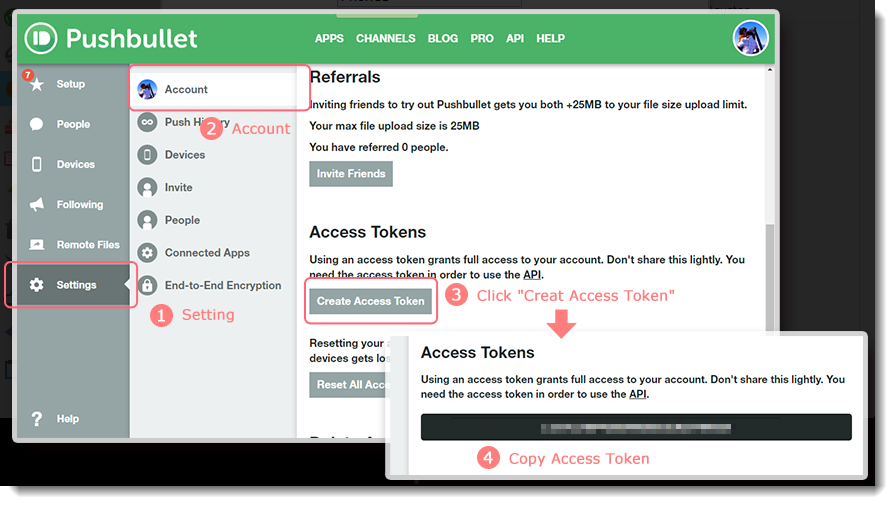Click 'Your max file upload size is 25MB'

pyautogui.click(x=394, y=126)
